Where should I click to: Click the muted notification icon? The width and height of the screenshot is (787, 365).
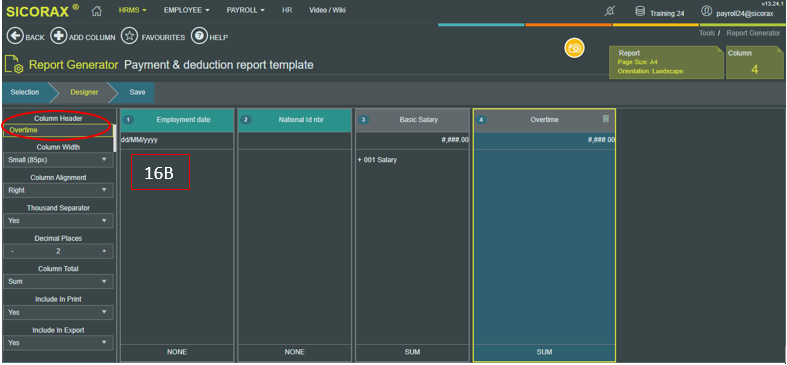[609, 12]
